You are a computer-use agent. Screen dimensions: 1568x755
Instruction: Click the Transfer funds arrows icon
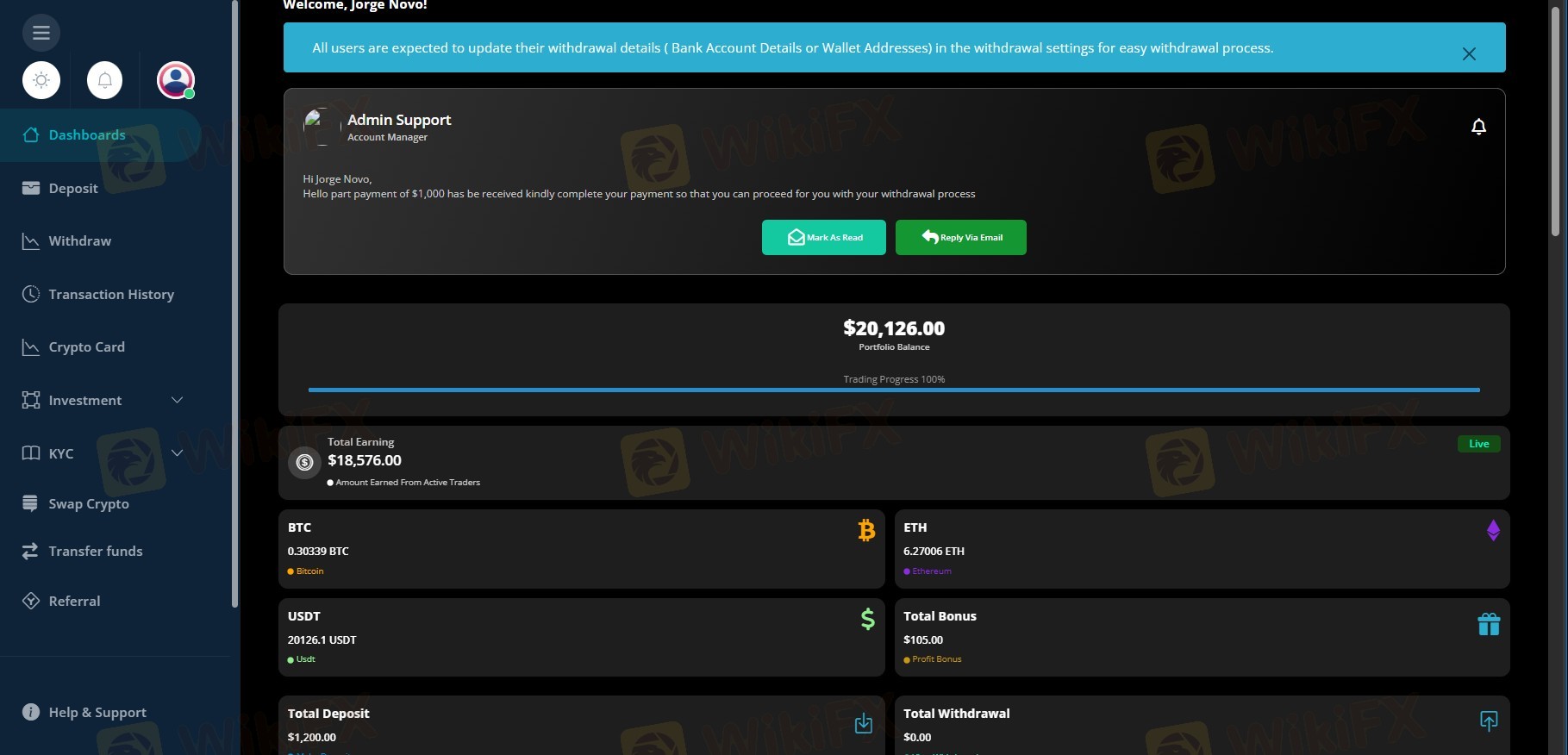point(30,551)
